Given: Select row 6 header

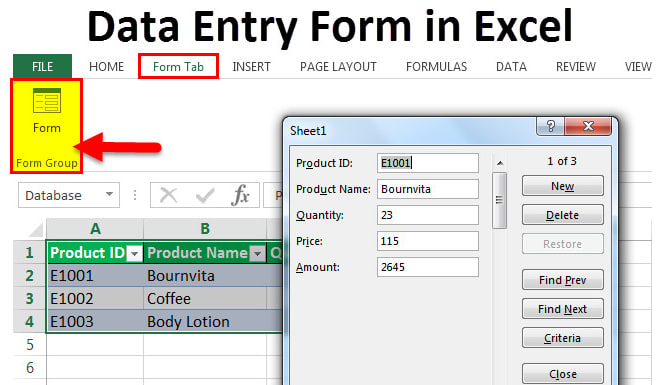Looking at the screenshot, I should pos(29,368).
